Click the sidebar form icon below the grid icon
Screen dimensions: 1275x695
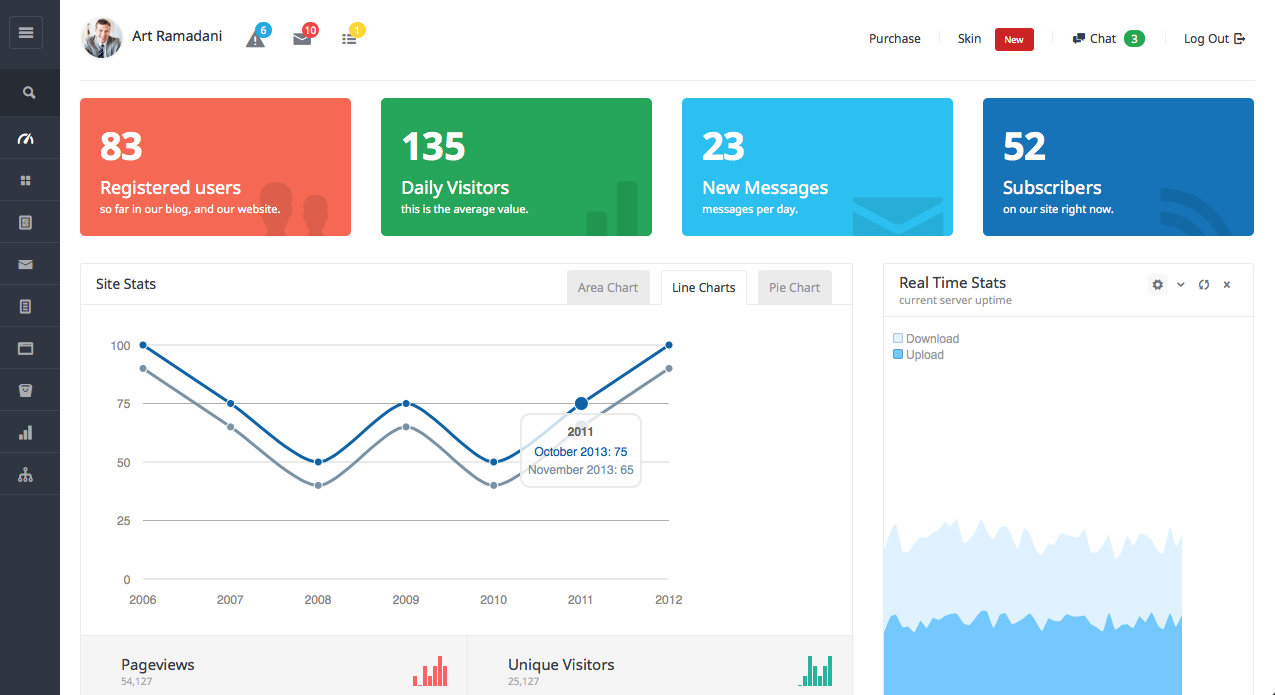point(26,223)
